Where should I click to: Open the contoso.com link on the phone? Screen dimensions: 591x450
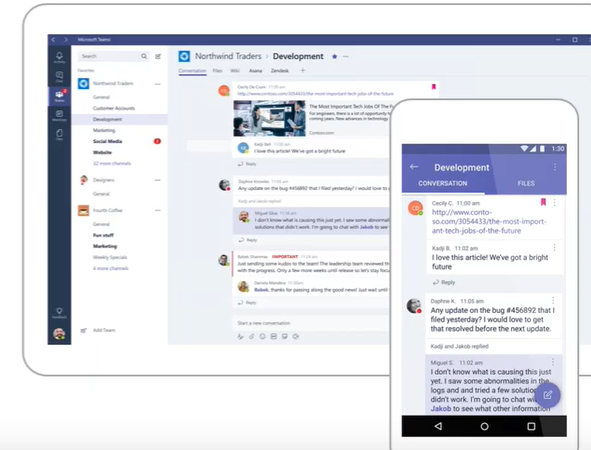point(489,222)
